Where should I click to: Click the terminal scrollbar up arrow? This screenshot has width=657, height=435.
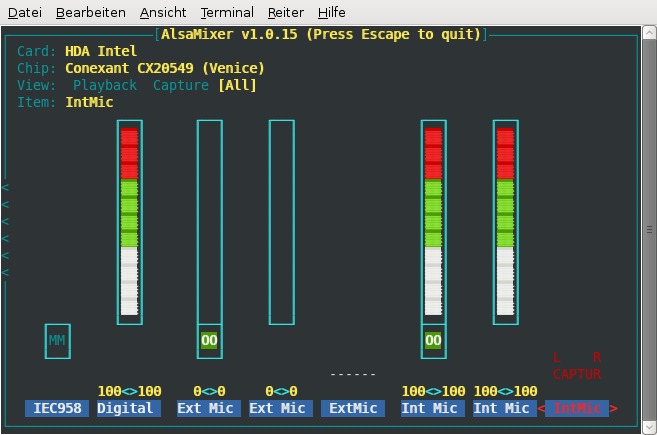pos(649,33)
